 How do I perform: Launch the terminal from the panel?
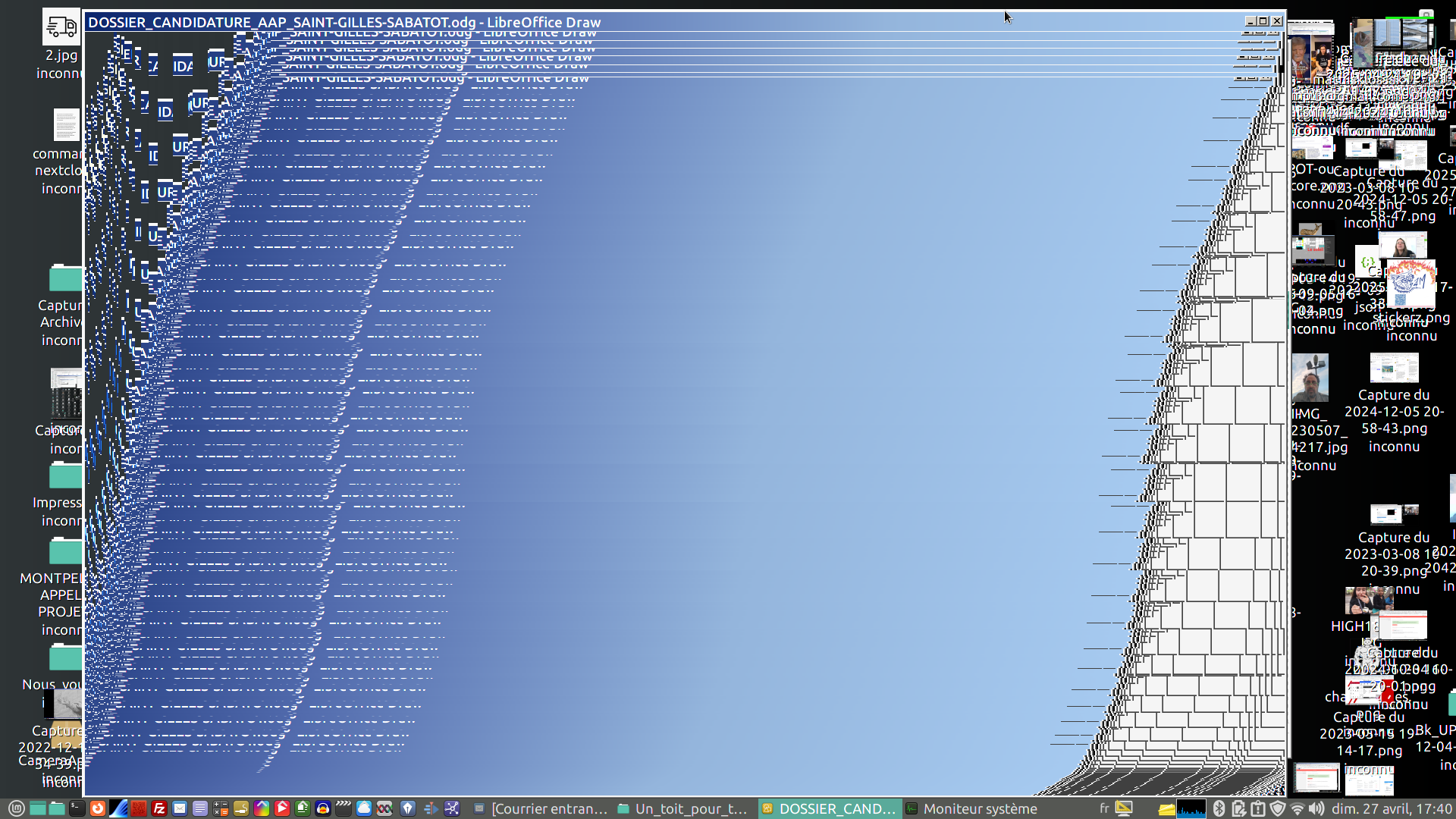tap(77, 808)
